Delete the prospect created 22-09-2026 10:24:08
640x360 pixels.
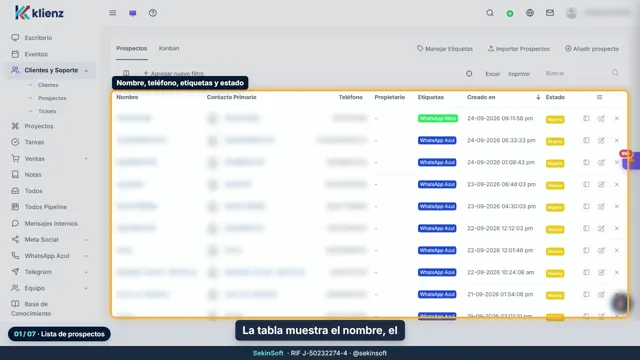coord(617,272)
